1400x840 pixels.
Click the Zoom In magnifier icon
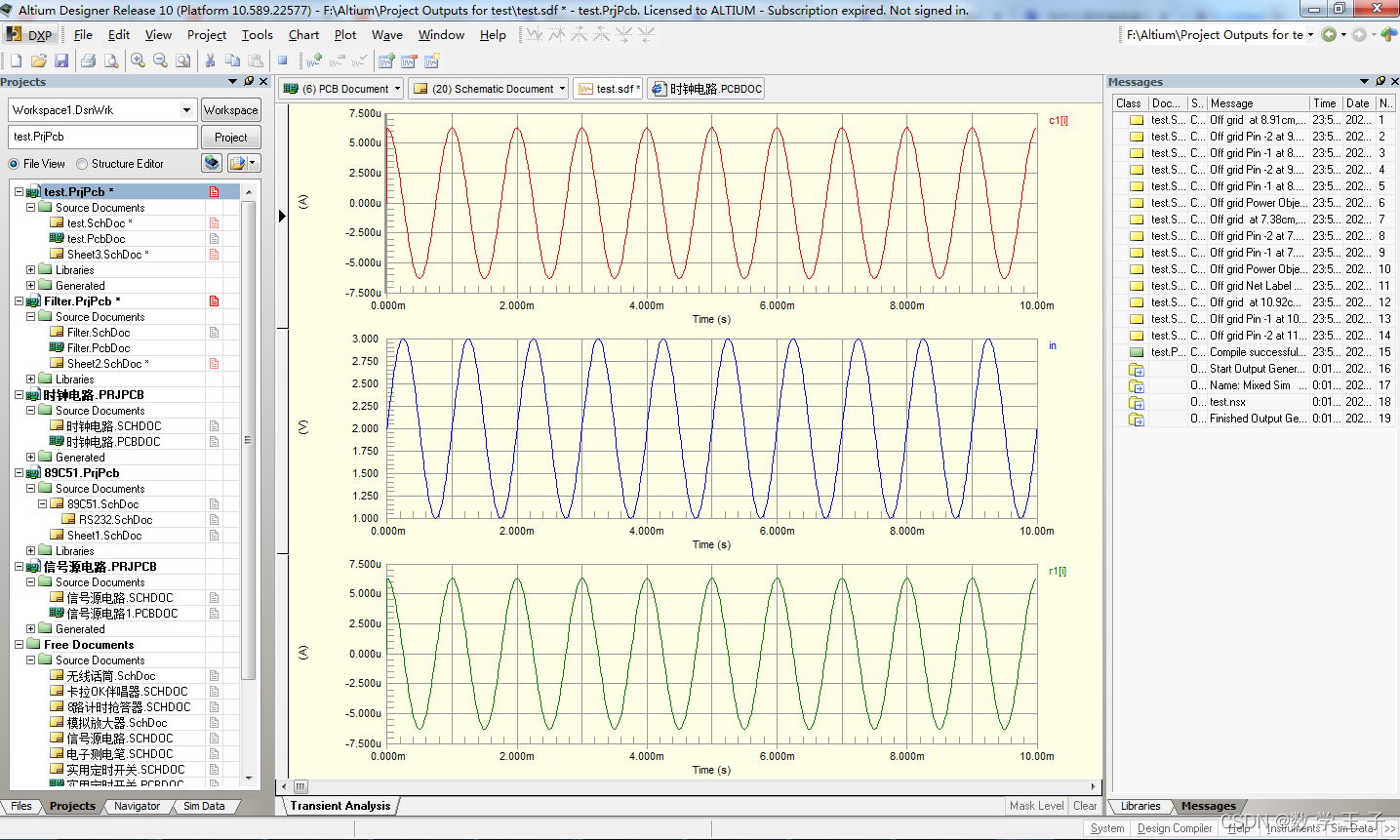(x=138, y=60)
